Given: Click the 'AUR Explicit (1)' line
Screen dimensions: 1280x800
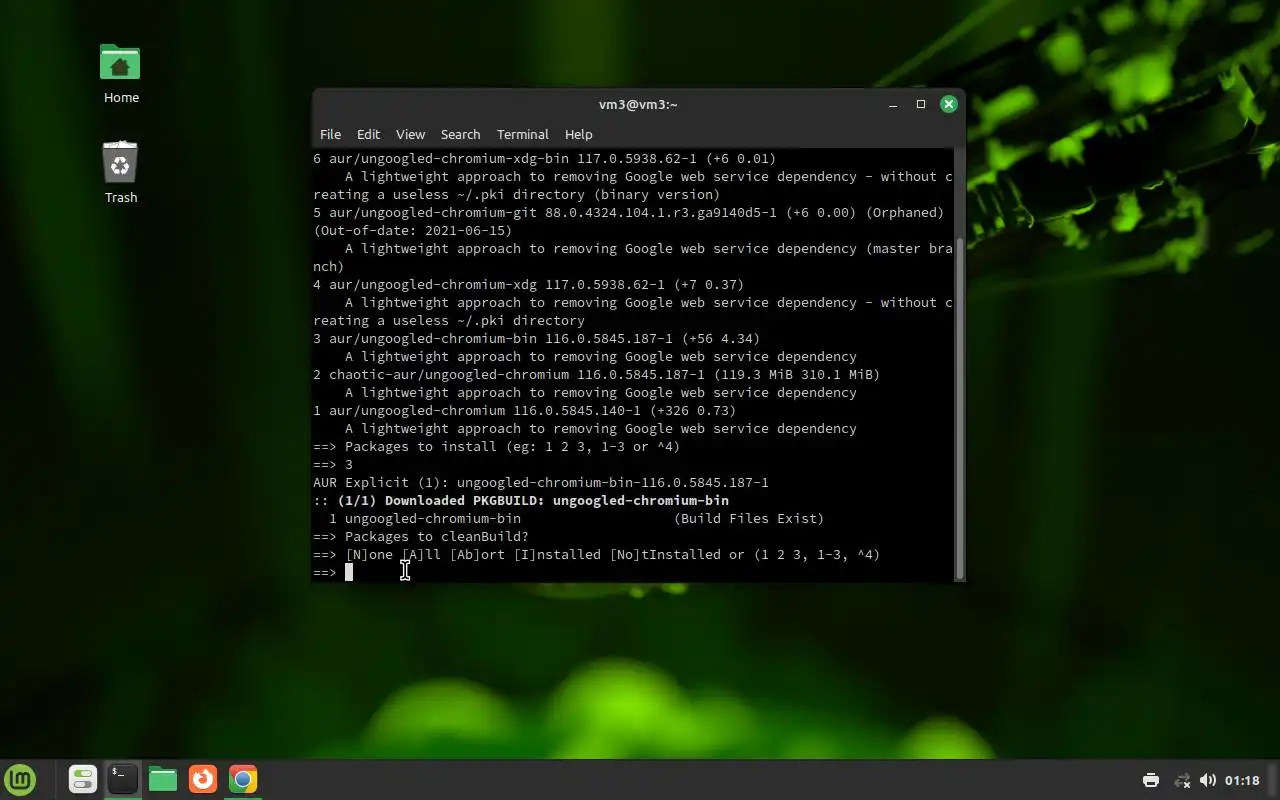Looking at the screenshot, I should pyautogui.click(x=541, y=482).
